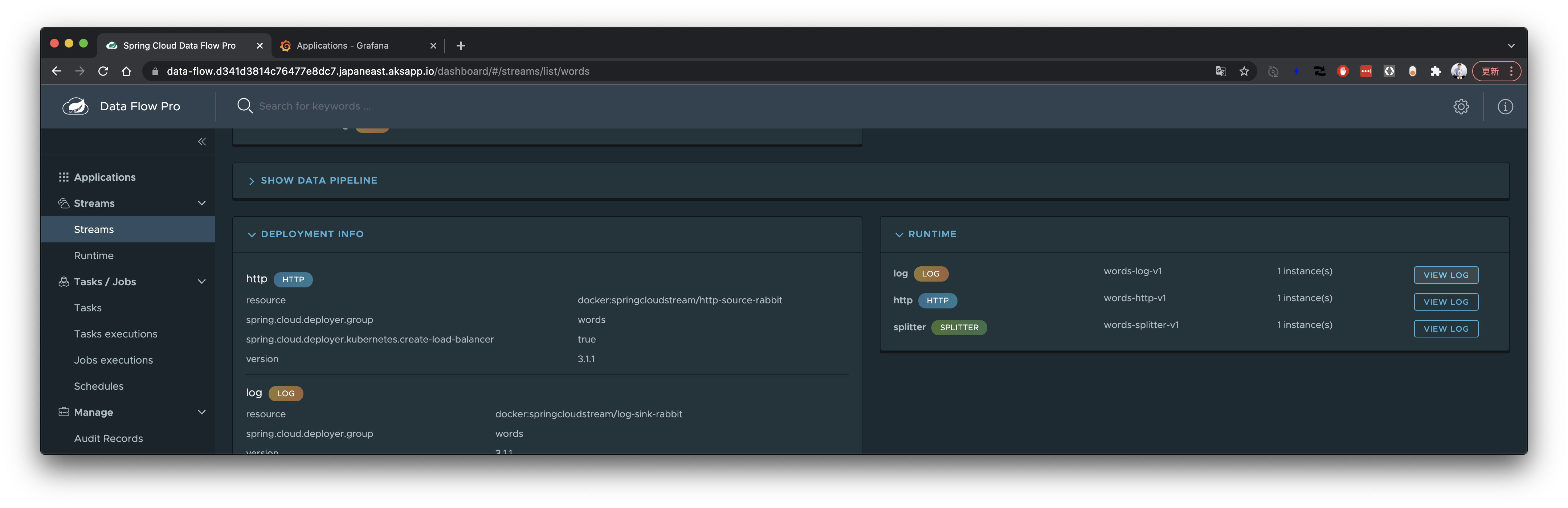This screenshot has height=508, width=1568.
Task: Click the HTTP badge in Deployment Info
Action: click(x=293, y=280)
